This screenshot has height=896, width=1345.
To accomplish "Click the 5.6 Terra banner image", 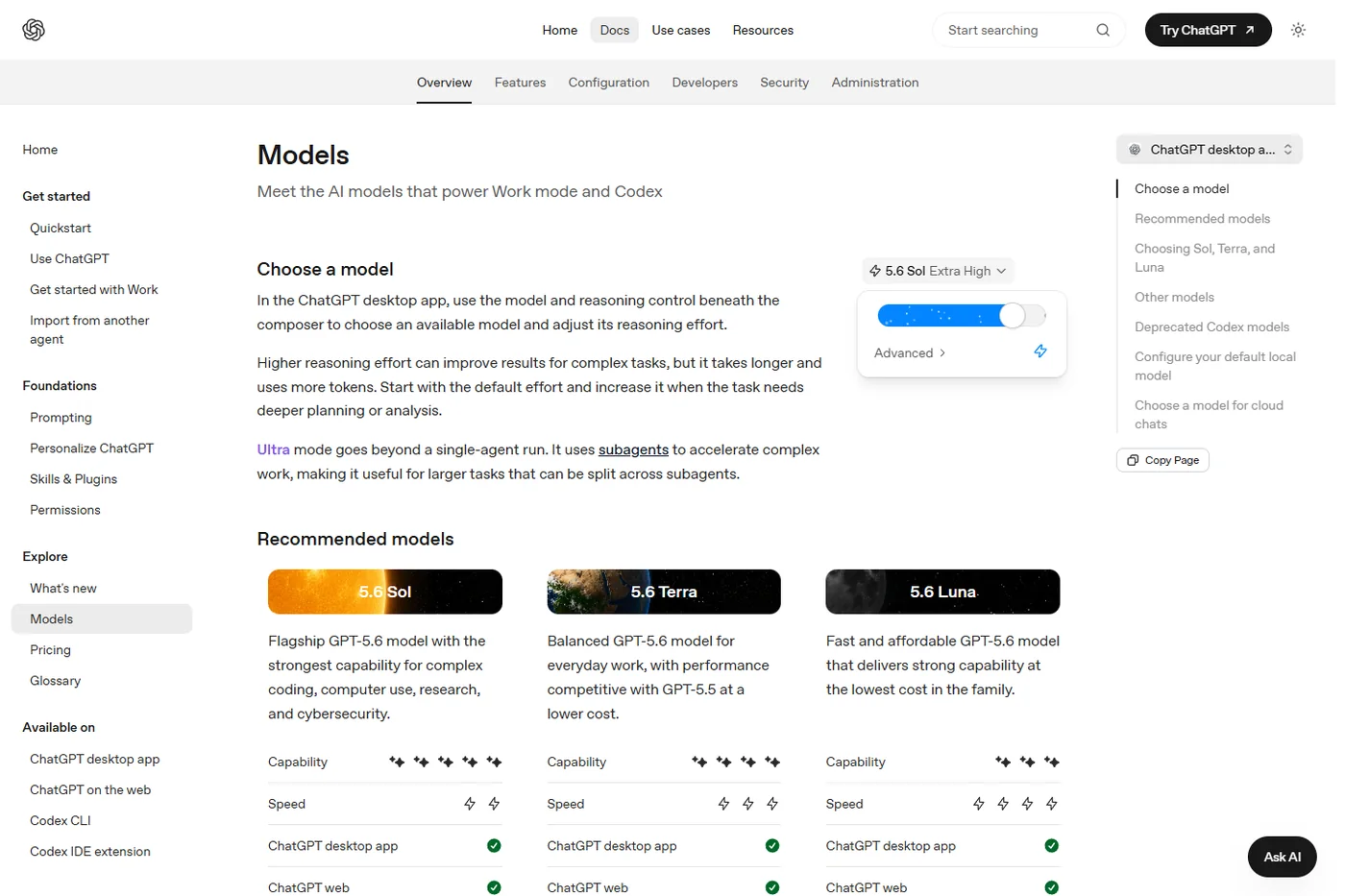I will (664, 592).
